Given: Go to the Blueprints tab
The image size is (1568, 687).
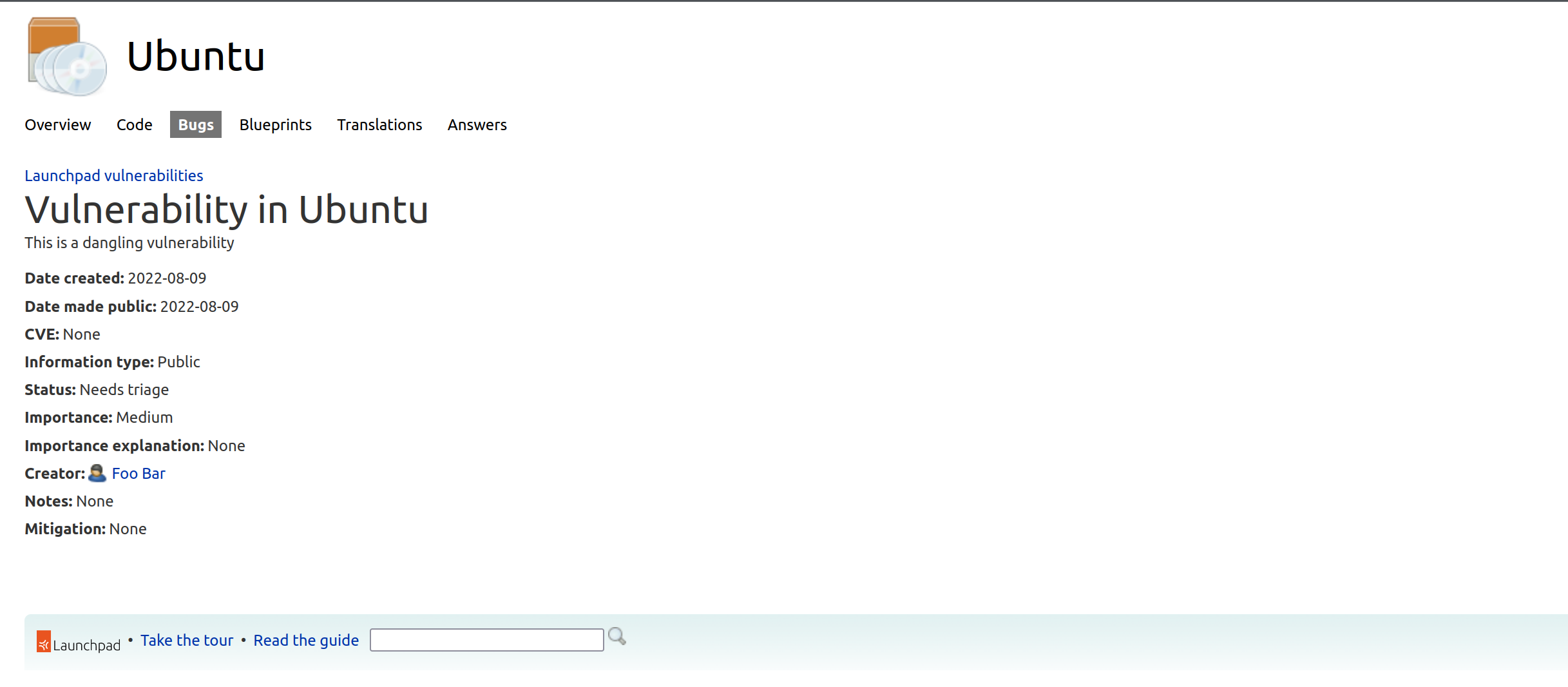Looking at the screenshot, I should pos(275,124).
